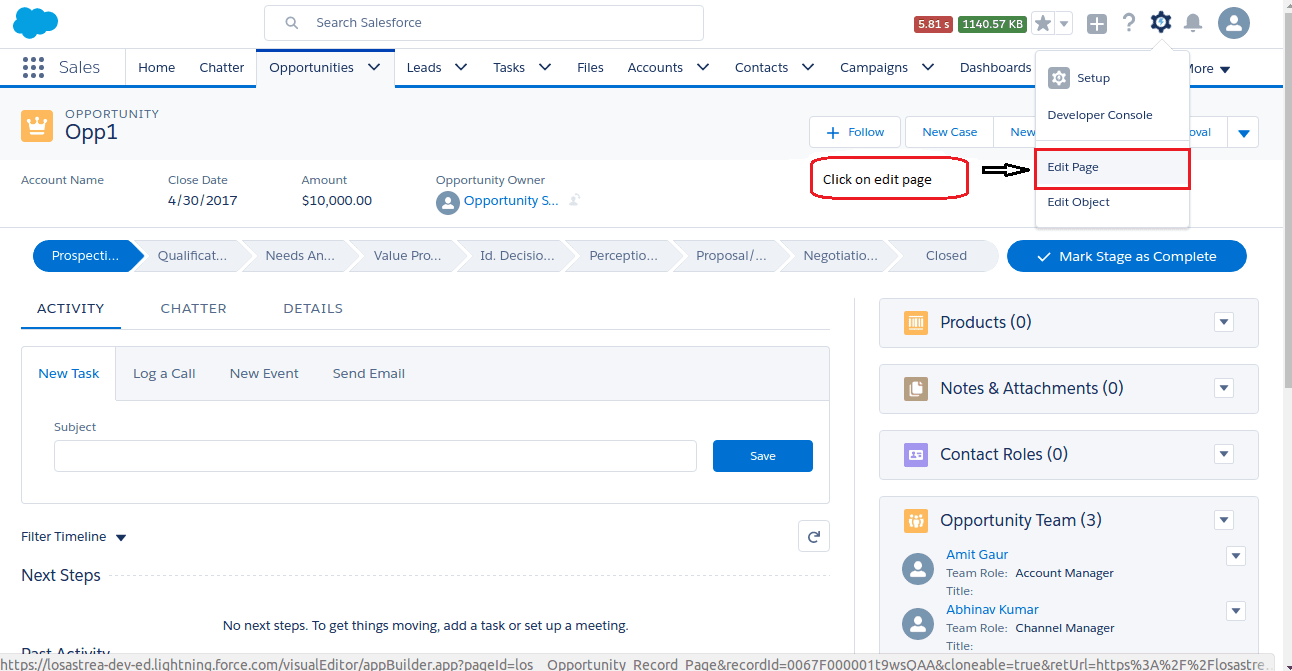Click the New Case button
Viewport: 1292px width, 671px height.
[x=949, y=132]
